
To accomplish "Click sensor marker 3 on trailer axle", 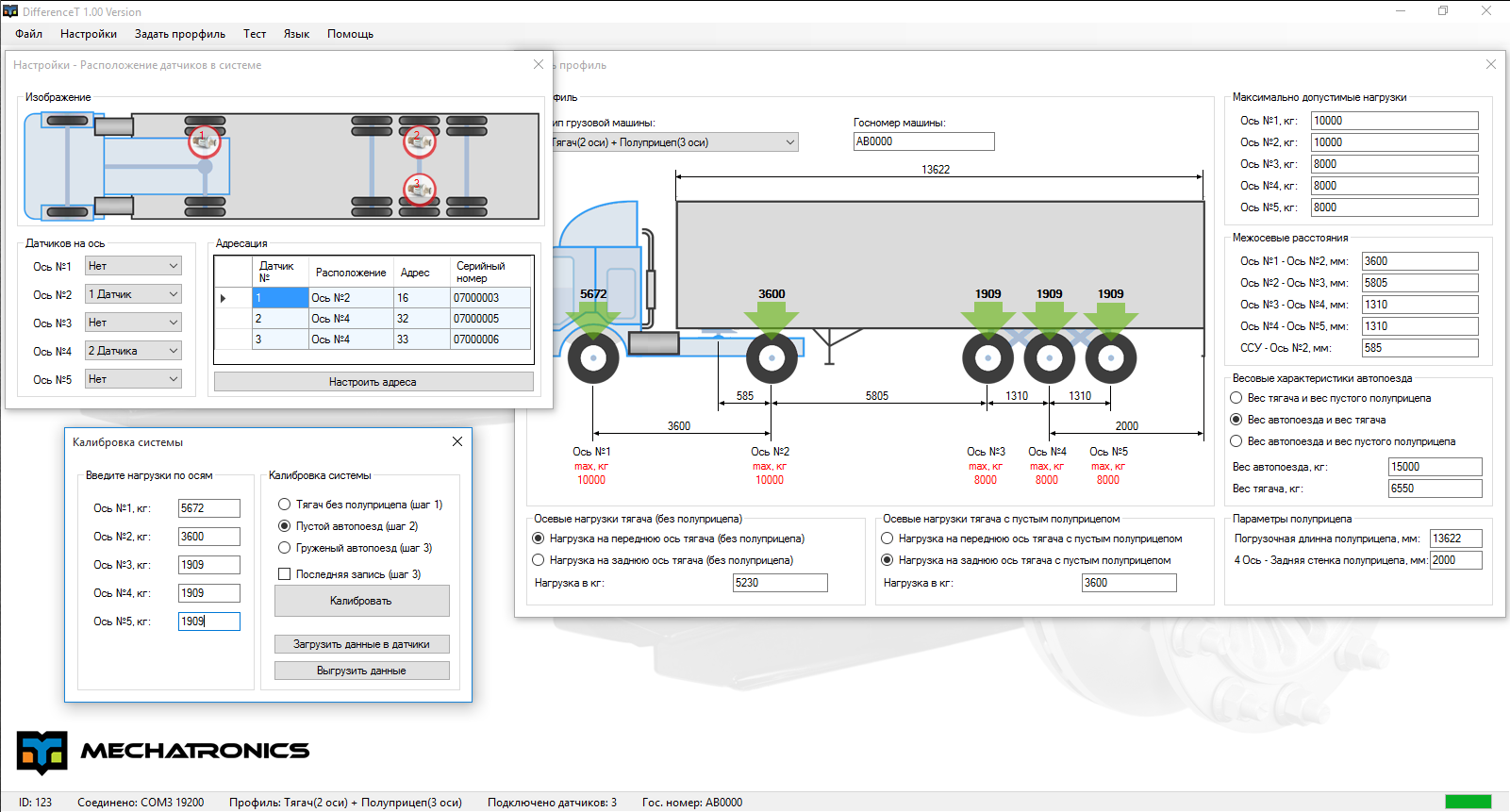I will pos(419,190).
